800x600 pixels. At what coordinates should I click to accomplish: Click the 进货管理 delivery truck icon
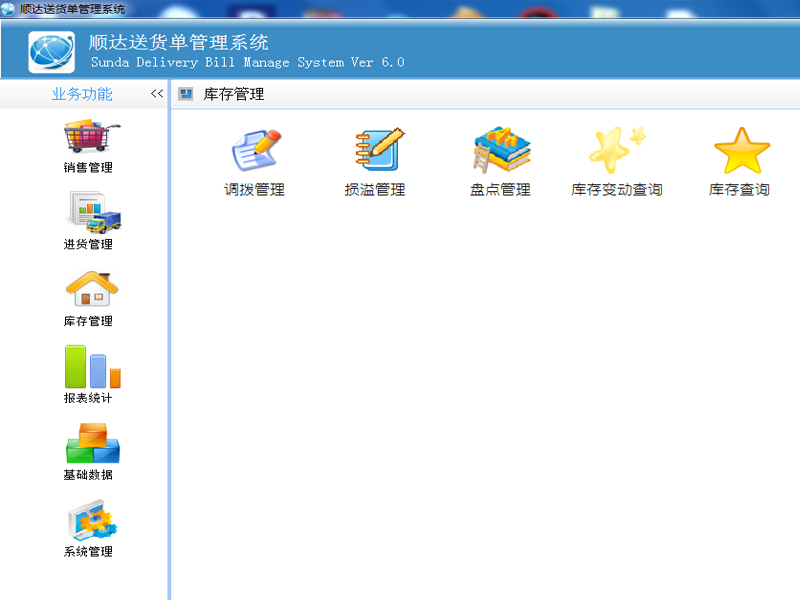tap(92, 212)
